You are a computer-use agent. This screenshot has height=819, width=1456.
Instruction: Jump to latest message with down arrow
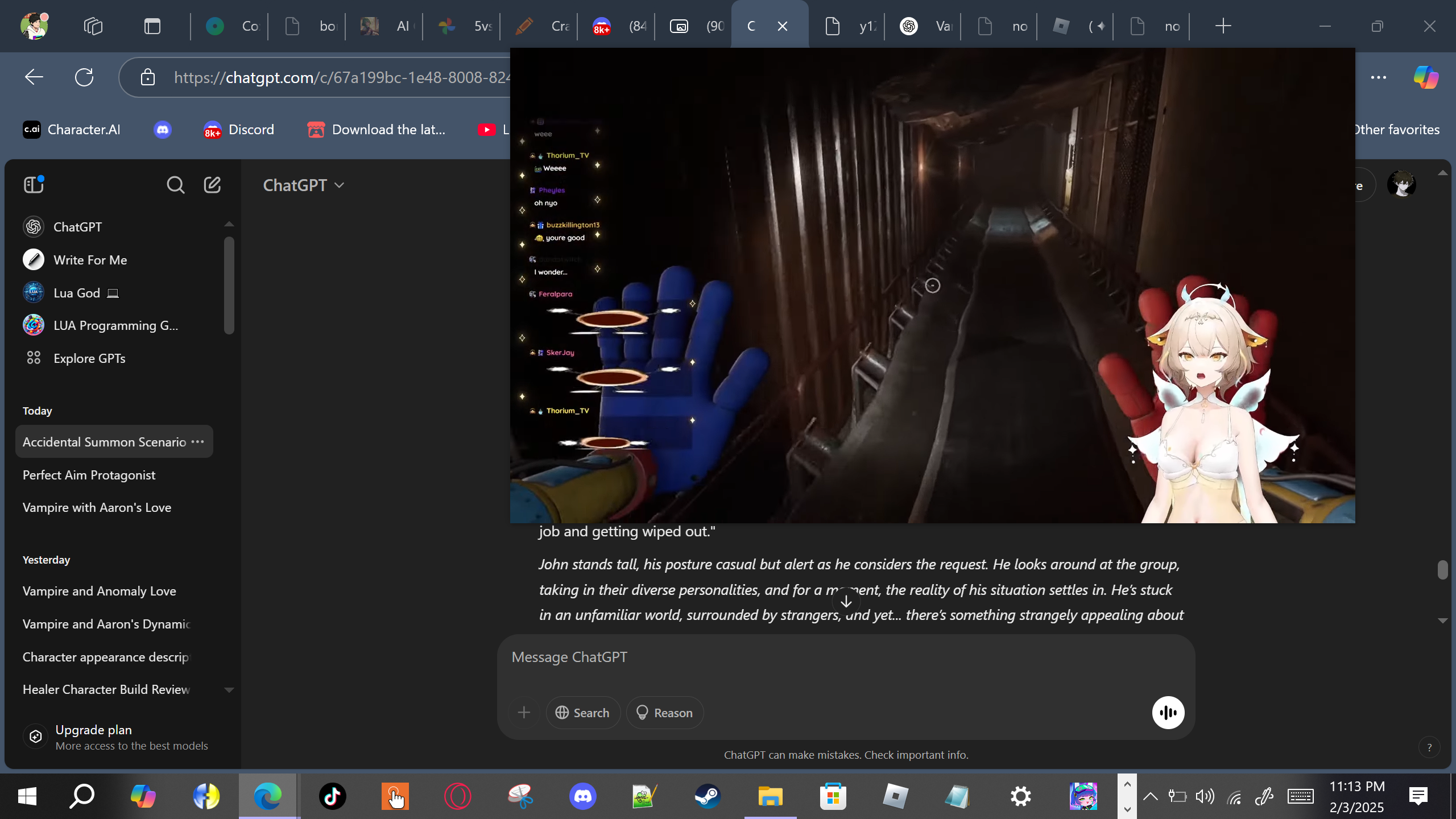(846, 602)
